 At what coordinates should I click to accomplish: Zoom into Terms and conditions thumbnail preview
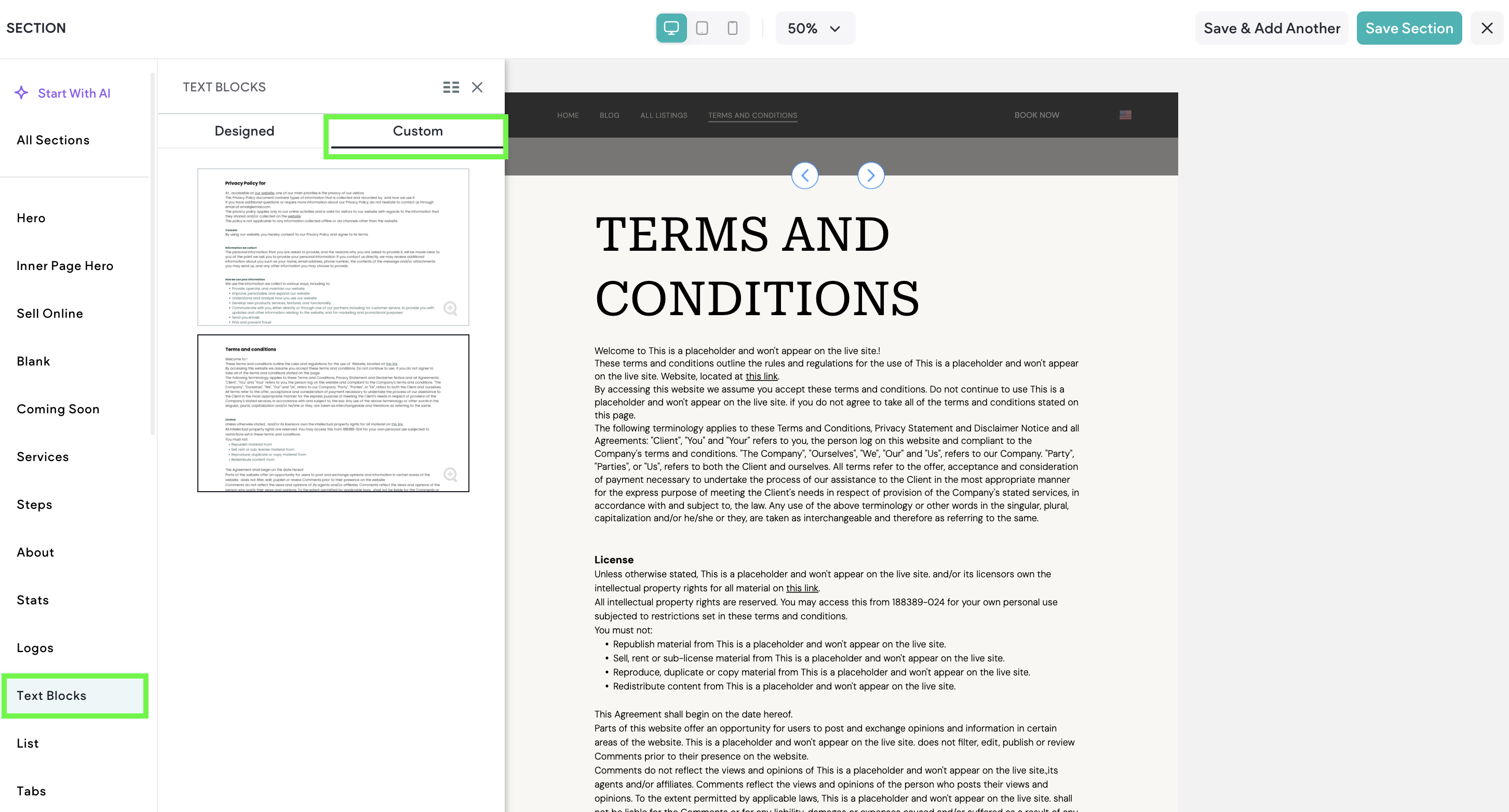[x=451, y=474]
